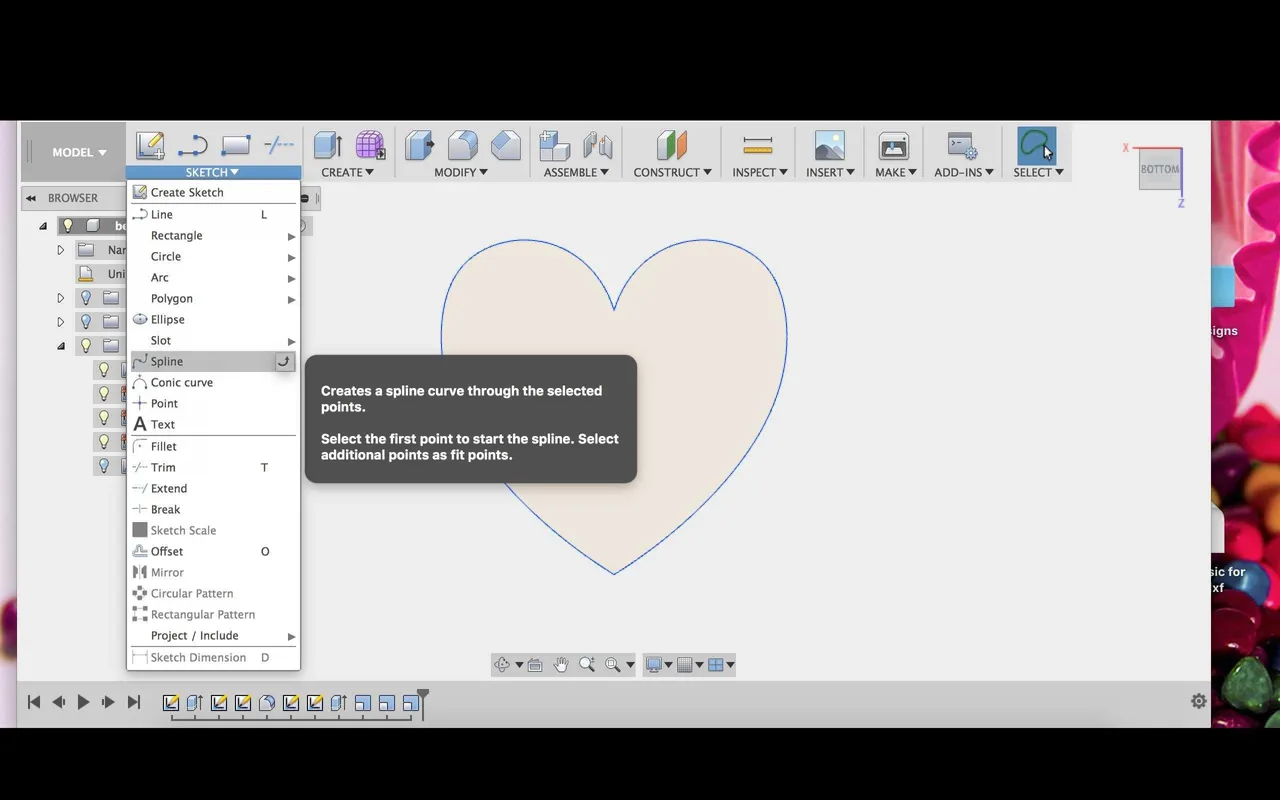Open the ASSEMBLE dropdown
This screenshot has height=800, width=1280.
576,172
